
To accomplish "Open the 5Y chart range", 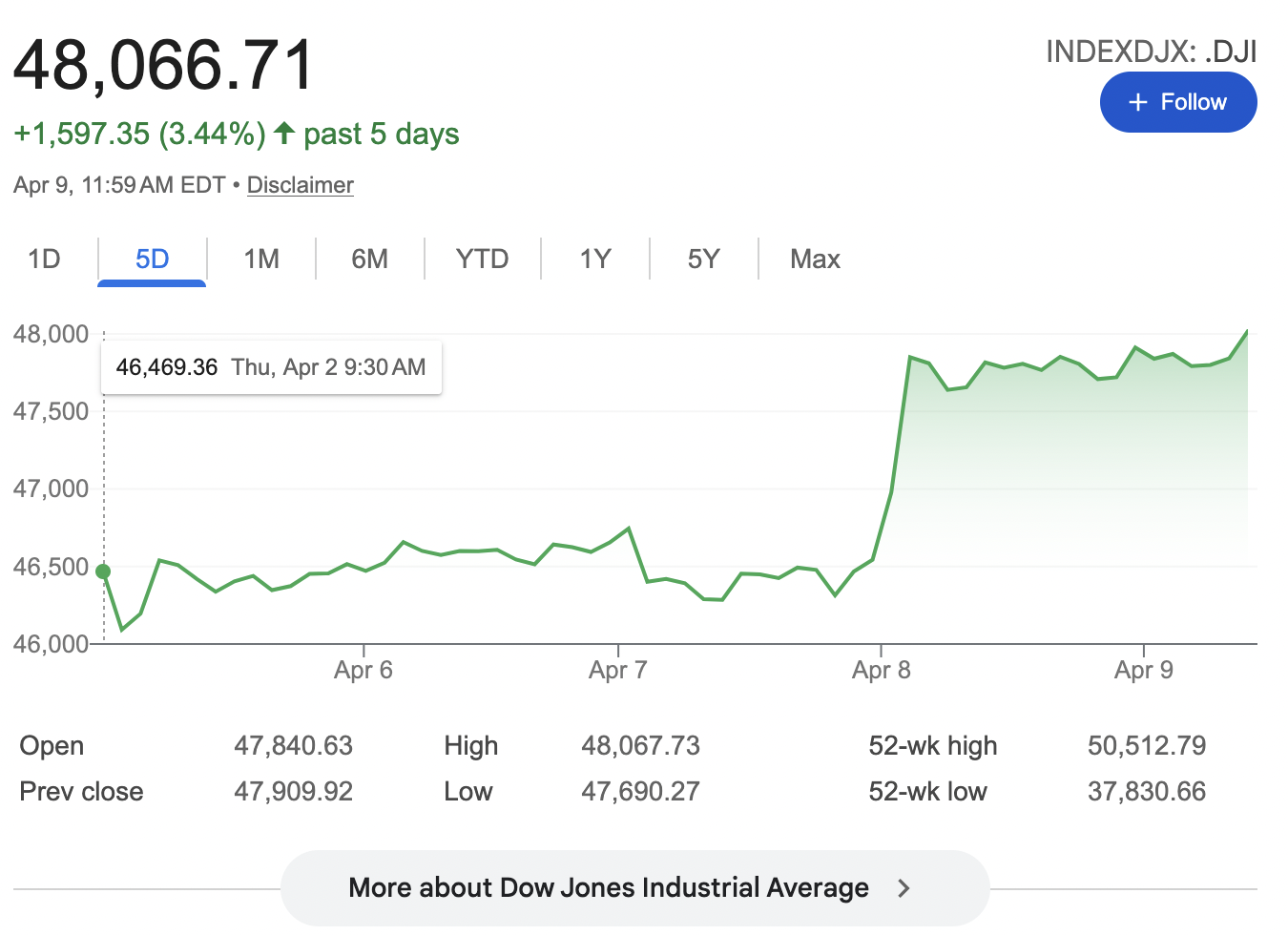I will click(704, 259).
